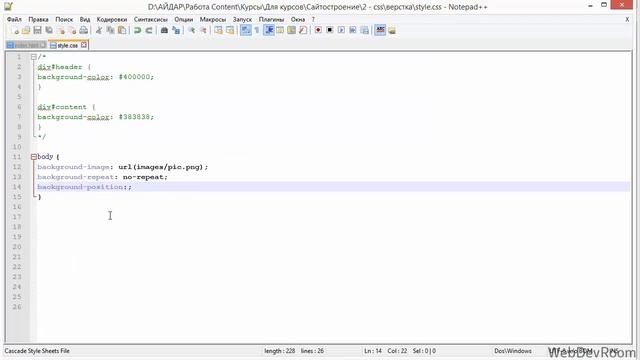Viewport: 640px width, 360px height.
Task: Start macro recording with red dot
Action: click(x=318, y=30)
